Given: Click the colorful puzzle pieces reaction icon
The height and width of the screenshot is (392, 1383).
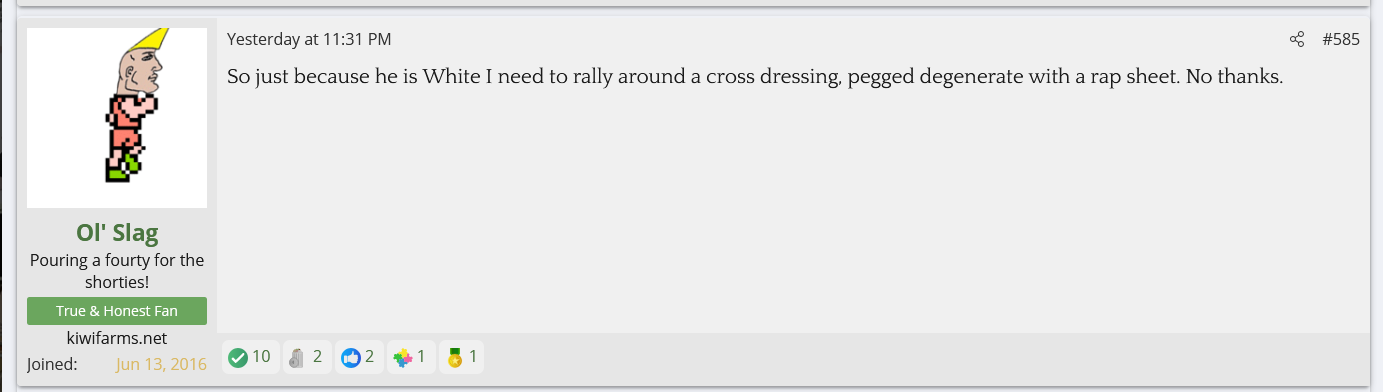Looking at the screenshot, I should (403, 357).
